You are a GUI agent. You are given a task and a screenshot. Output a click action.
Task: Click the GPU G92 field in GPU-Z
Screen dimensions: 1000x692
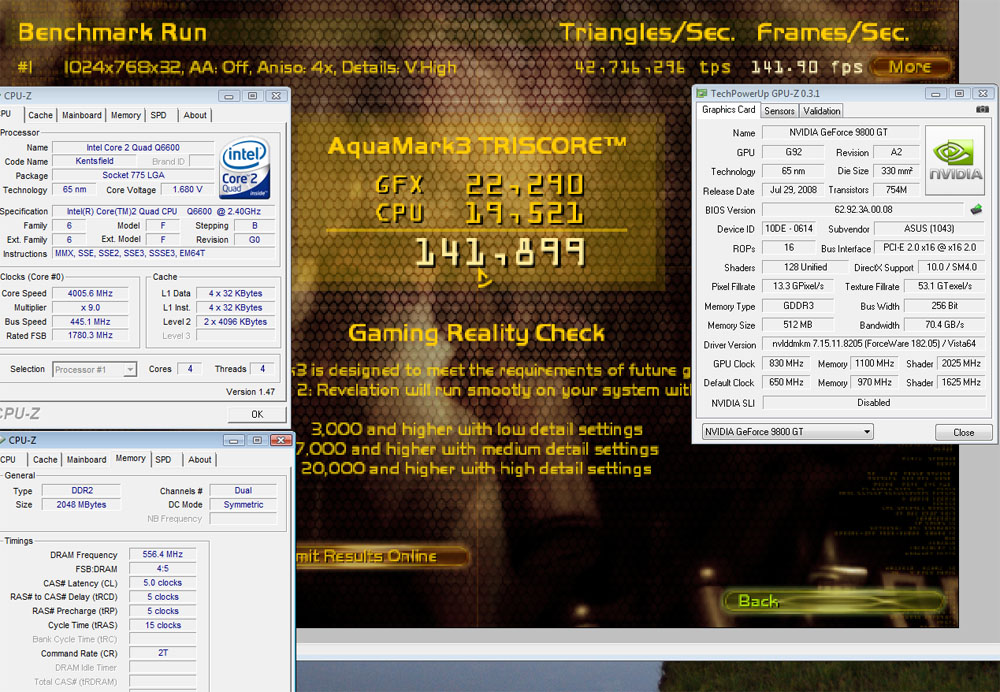793,152
